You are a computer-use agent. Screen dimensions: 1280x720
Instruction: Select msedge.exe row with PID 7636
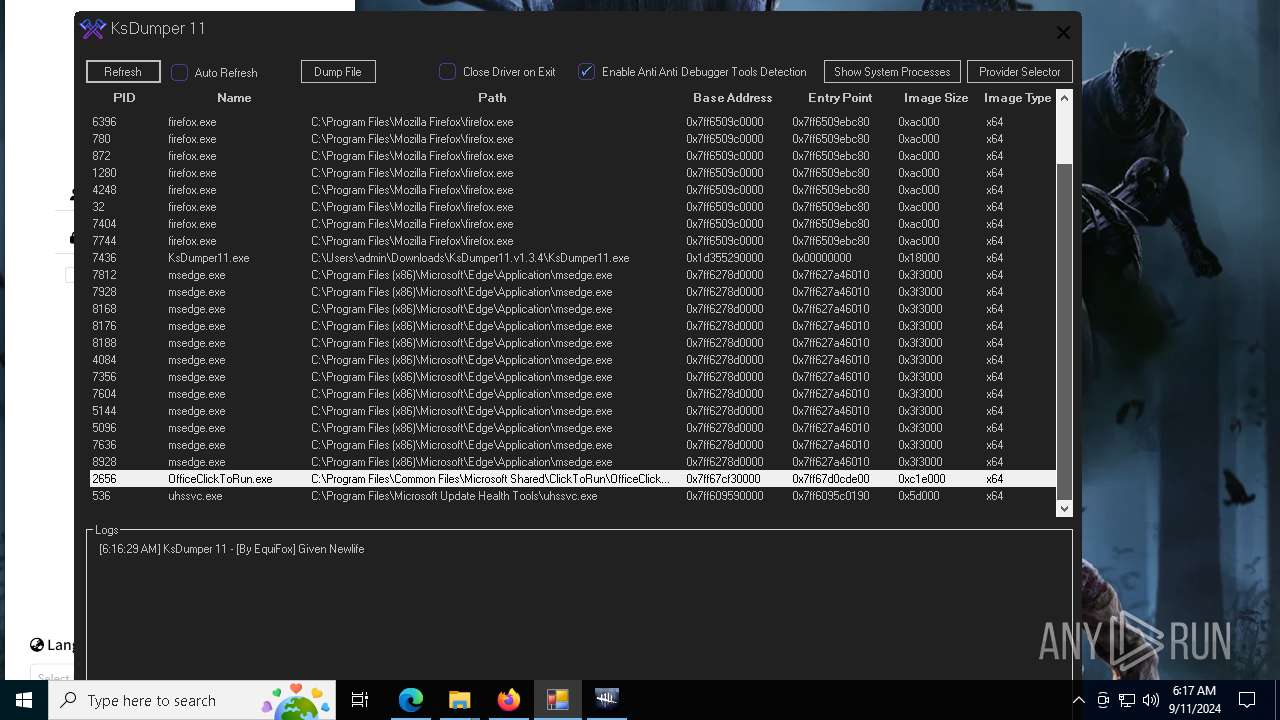573,445
